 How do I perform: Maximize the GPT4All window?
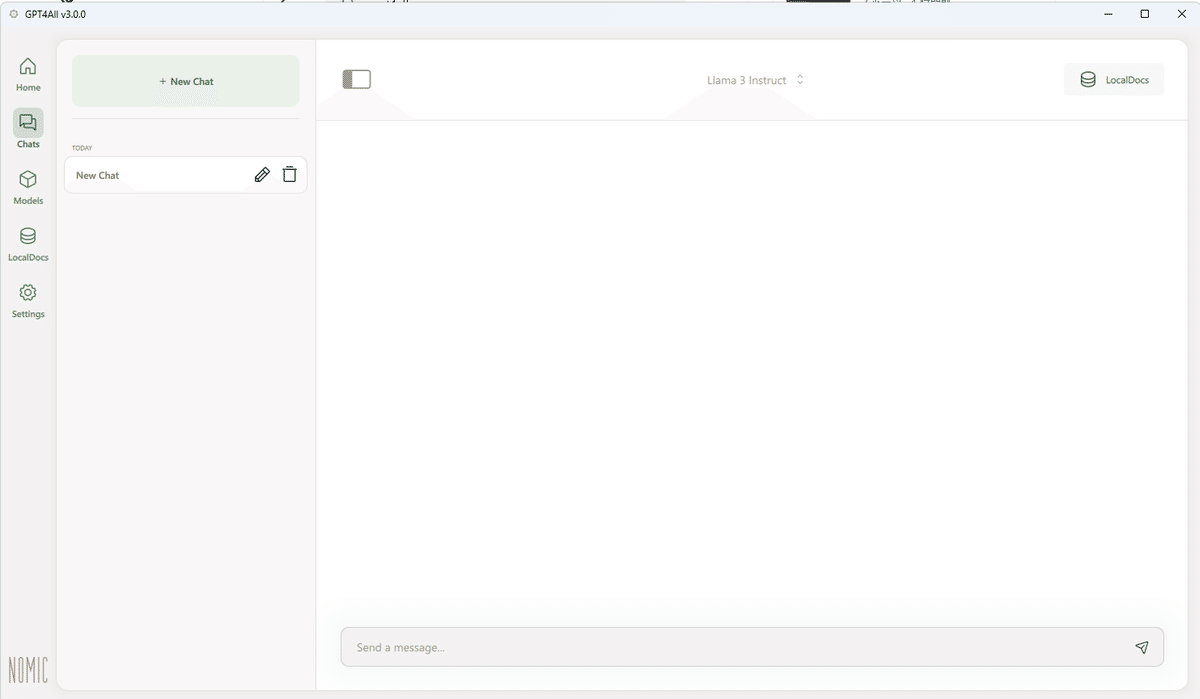[1145, 14]
